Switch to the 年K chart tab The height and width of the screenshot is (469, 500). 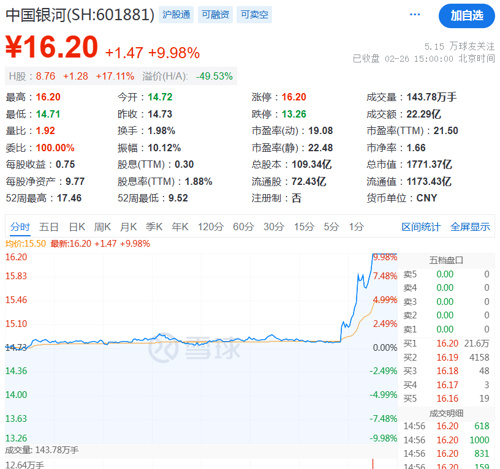(x=180, y=227)
